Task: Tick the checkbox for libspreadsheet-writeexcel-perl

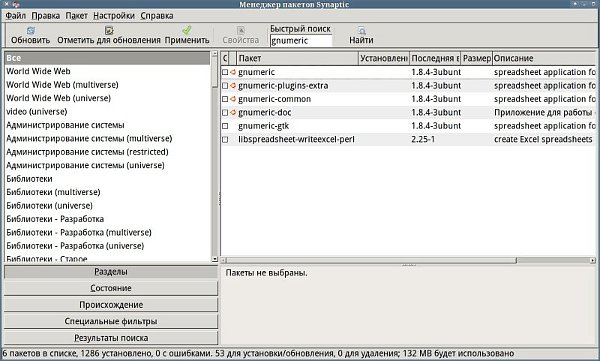Action: click(225, 139)
